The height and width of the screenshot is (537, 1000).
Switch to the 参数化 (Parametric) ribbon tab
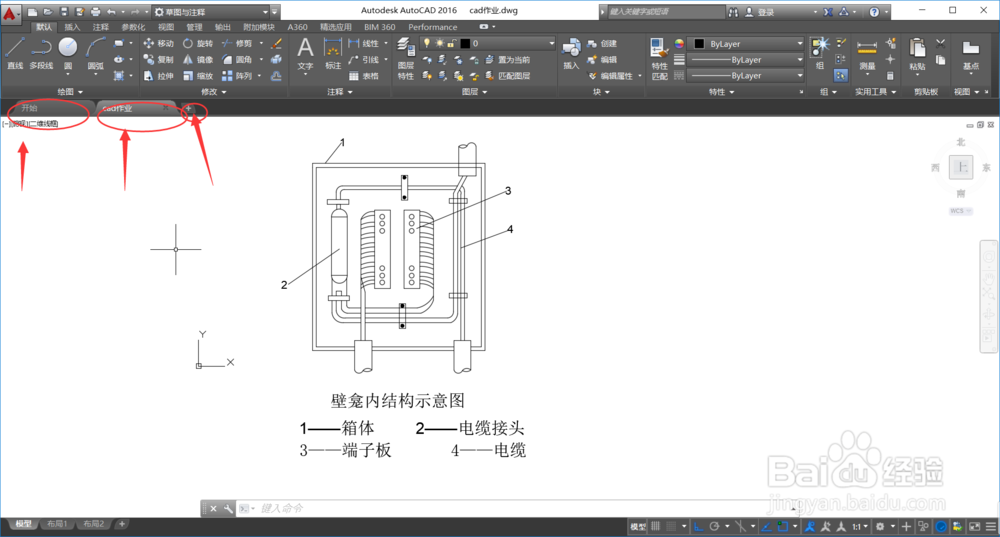(133, 27)
